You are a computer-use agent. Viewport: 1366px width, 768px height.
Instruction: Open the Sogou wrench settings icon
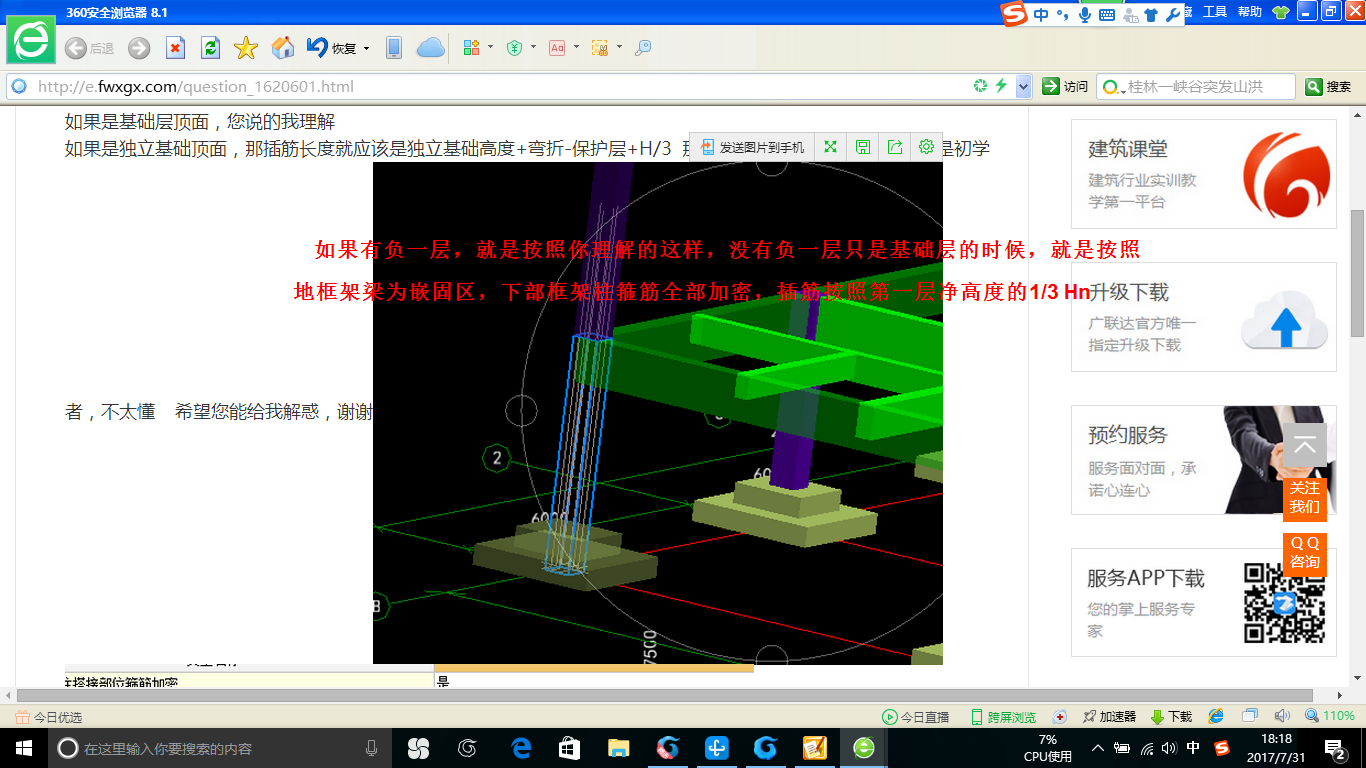(1173, 15)
